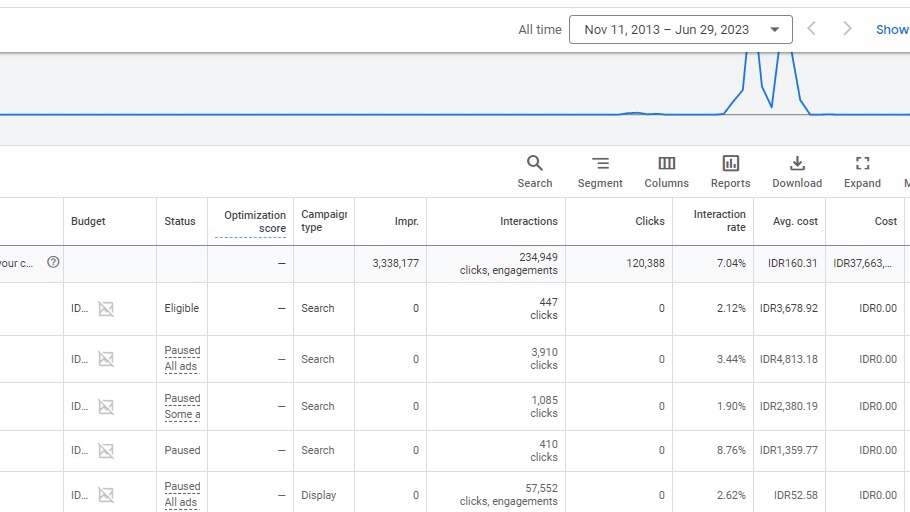The height and width of the screenshot is (512, 910).
Task: Click the Display campaign type cell
Action: click(x=318, y=495)
